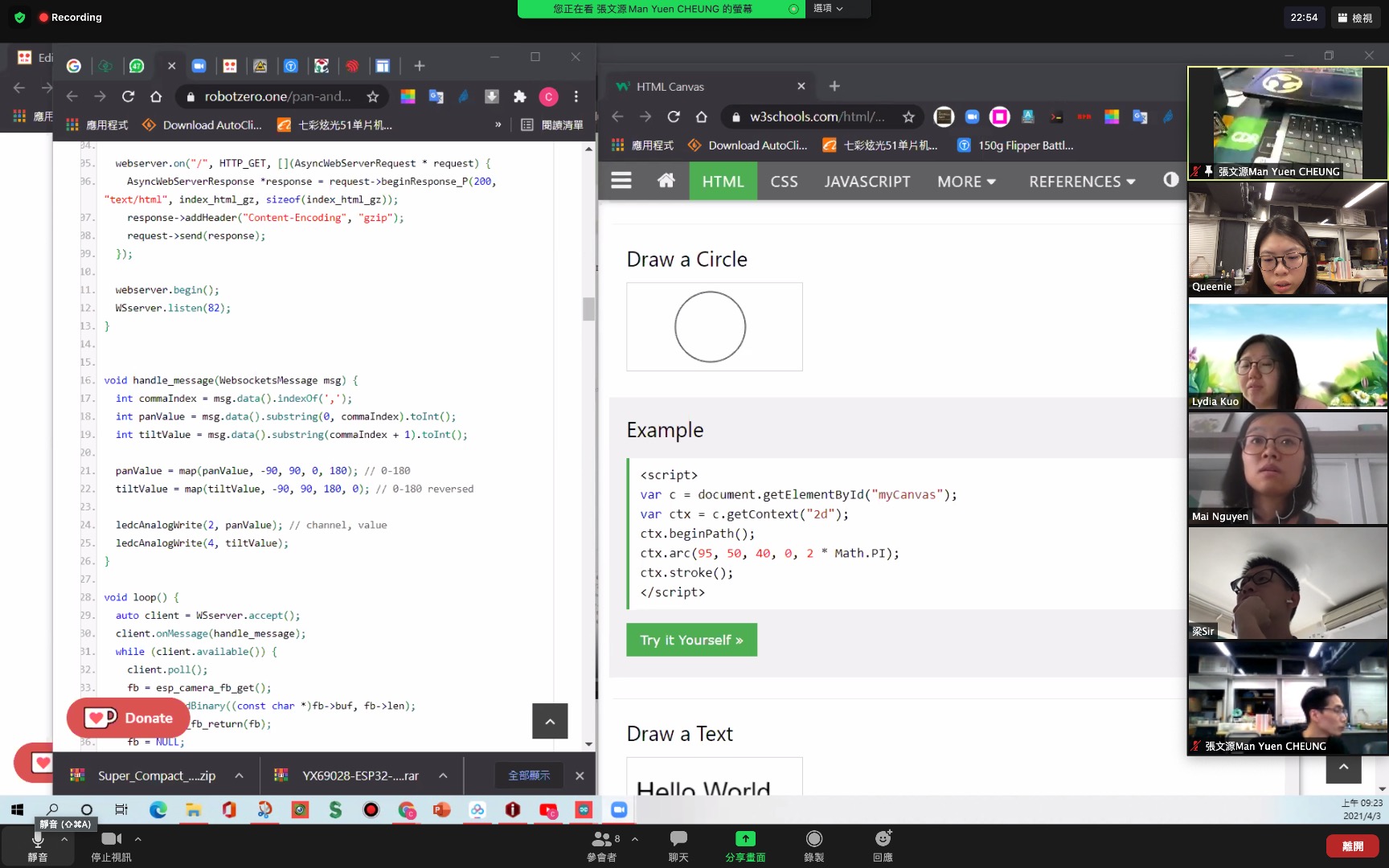Viewport: 1389px width, 868px height.
Task: Open Microsoft Edge from the Windows taskbar
Action: (x=158, y=810)
